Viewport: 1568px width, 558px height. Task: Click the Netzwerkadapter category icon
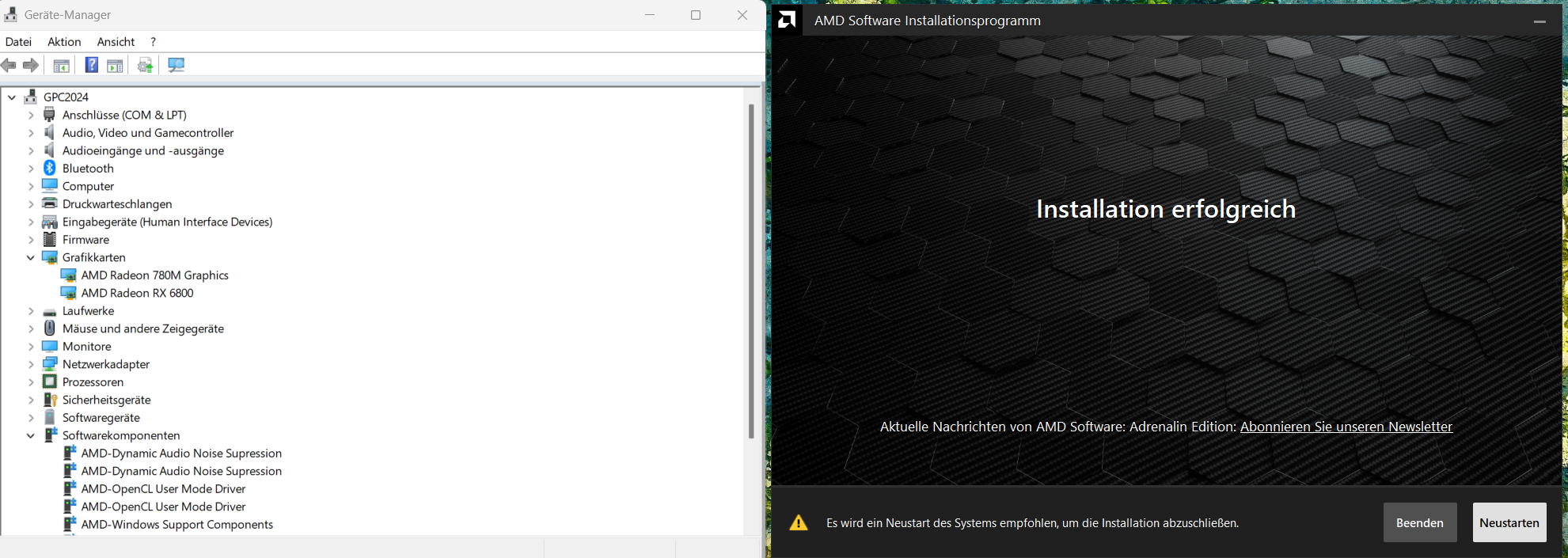point(50,364)
